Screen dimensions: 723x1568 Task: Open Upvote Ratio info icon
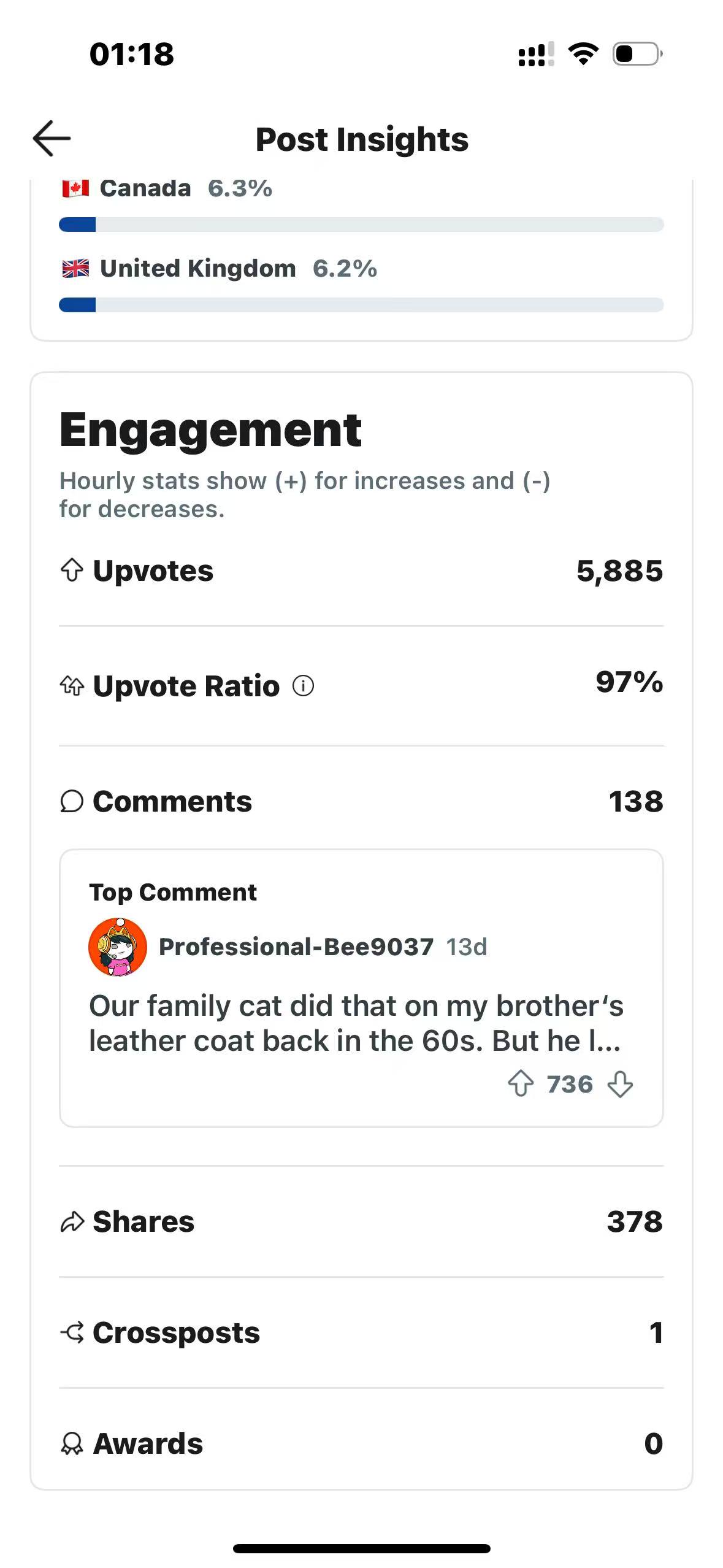click(x=303, y=686)
